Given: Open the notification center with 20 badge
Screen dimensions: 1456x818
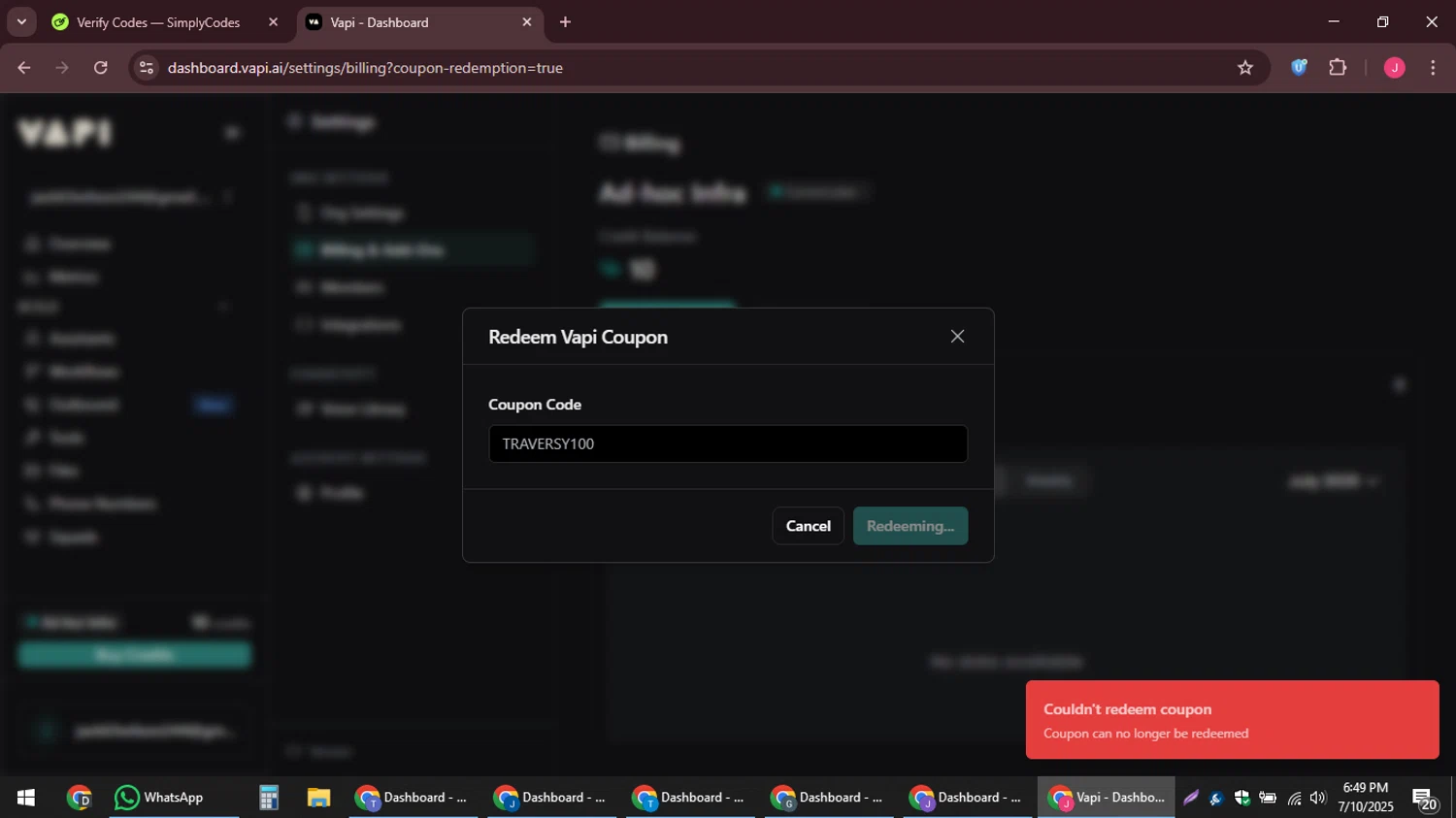Looking at the screenshot, I should pyautogui.click(x=1425, y=799).
